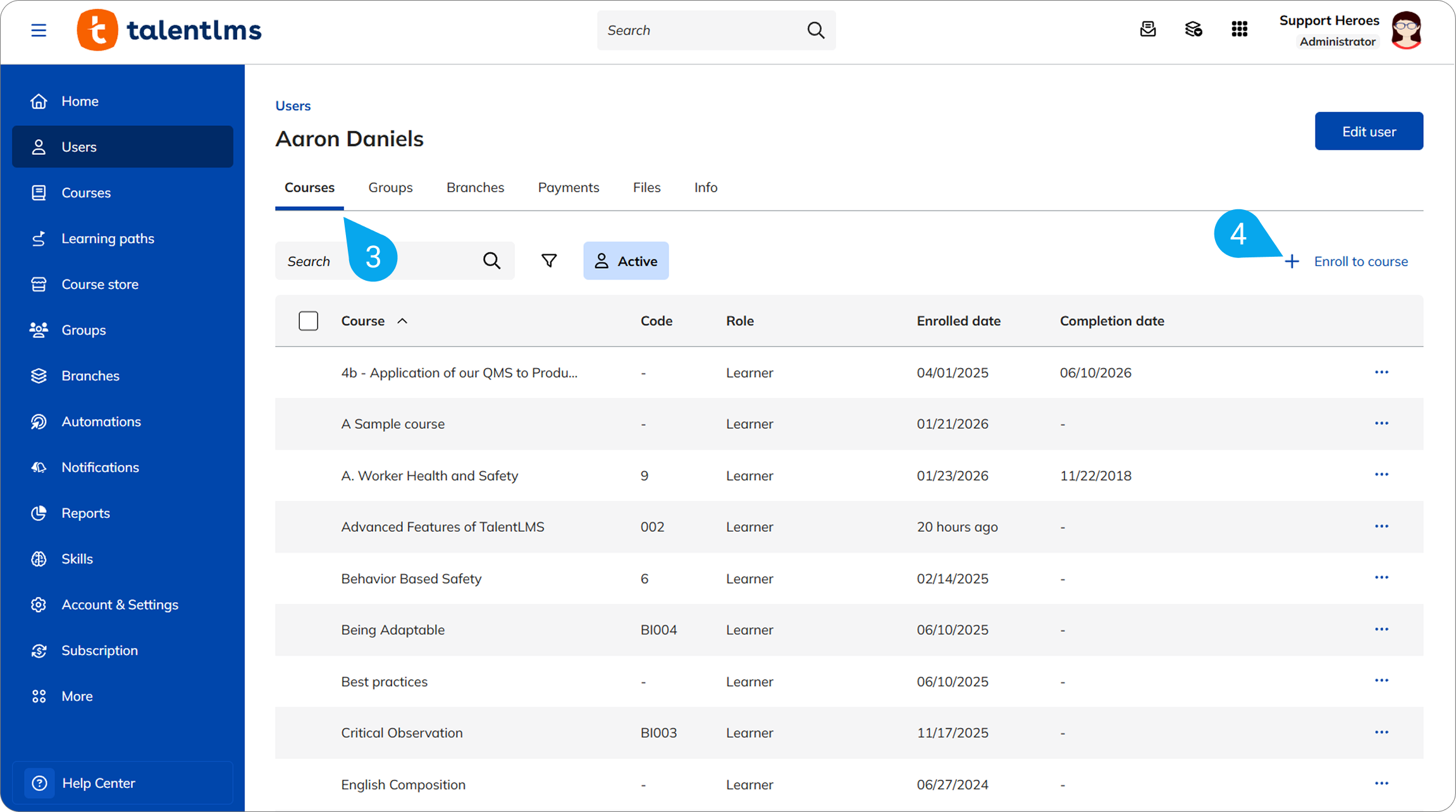Click in the courses Search field
Screen dimensions: 1456x812
(x=395, y=261)
